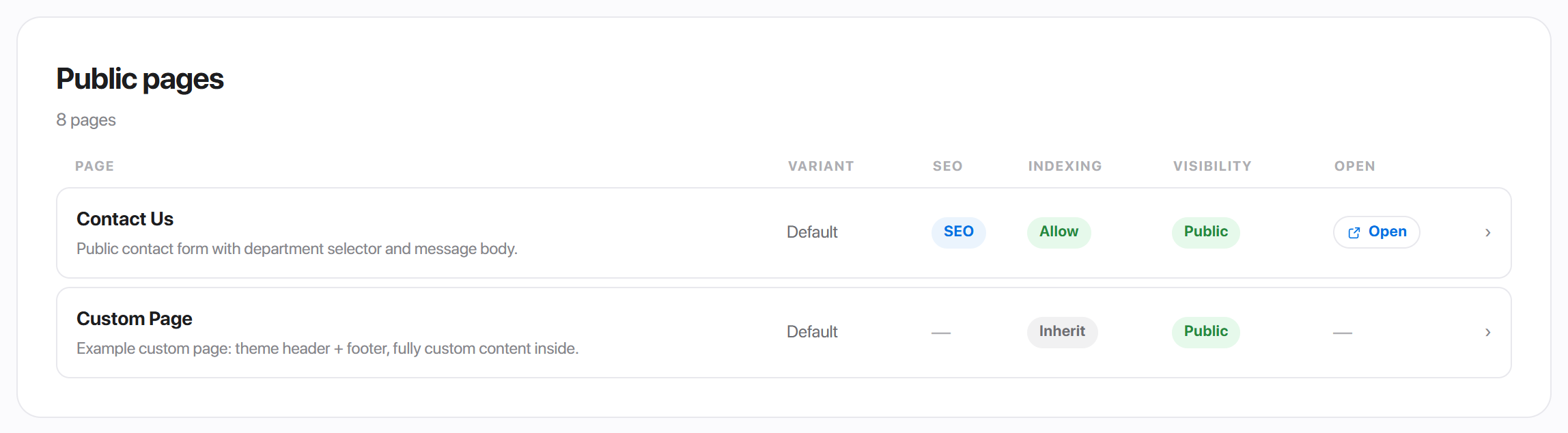1568x433 pixels.
Task: Click Default variant in Custom Page row
Action: [x=812, y=332]
